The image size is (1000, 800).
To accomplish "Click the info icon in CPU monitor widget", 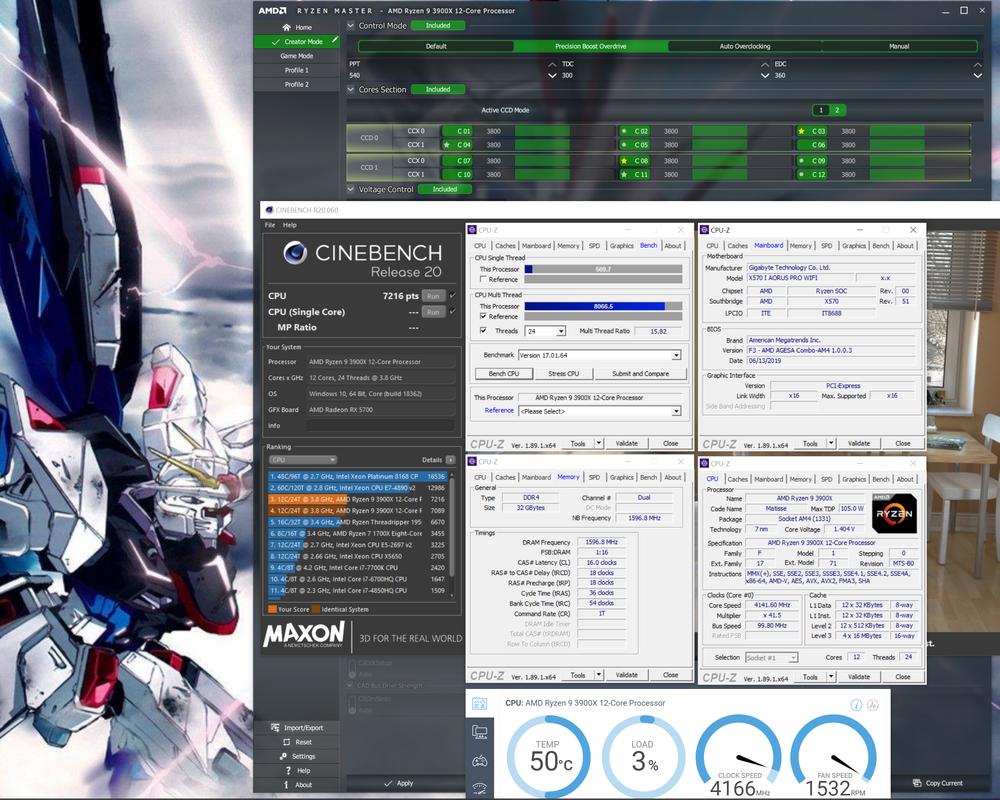I will (857, 705).
